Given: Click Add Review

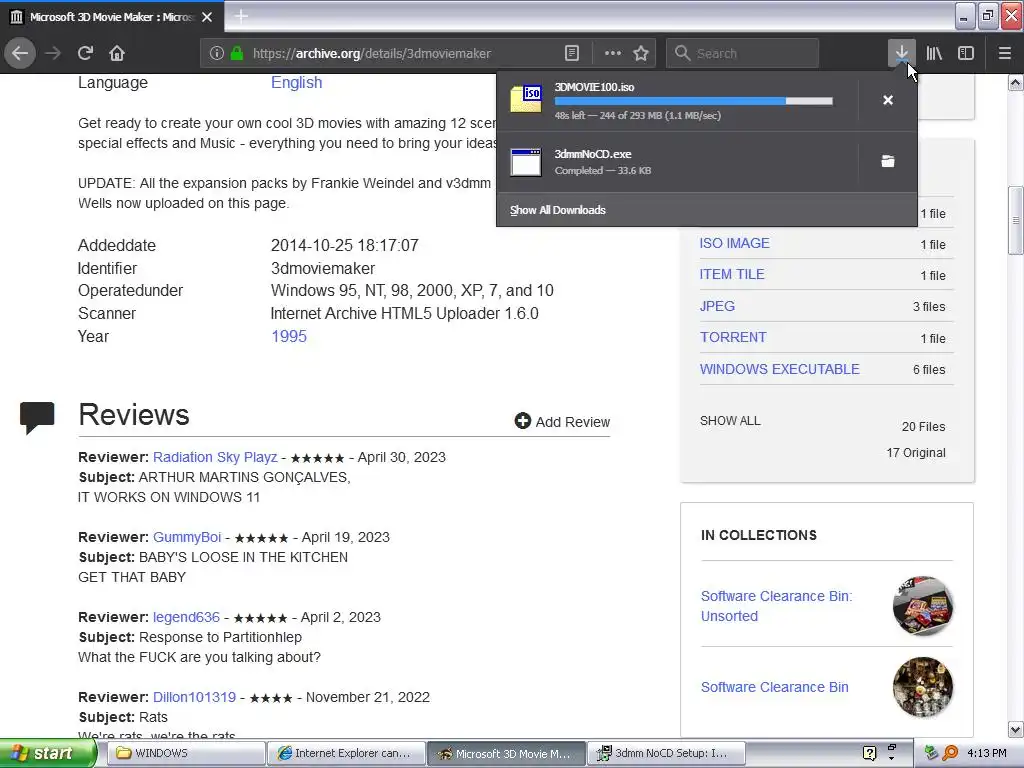Looking at the screenshot, I should 562,421.
